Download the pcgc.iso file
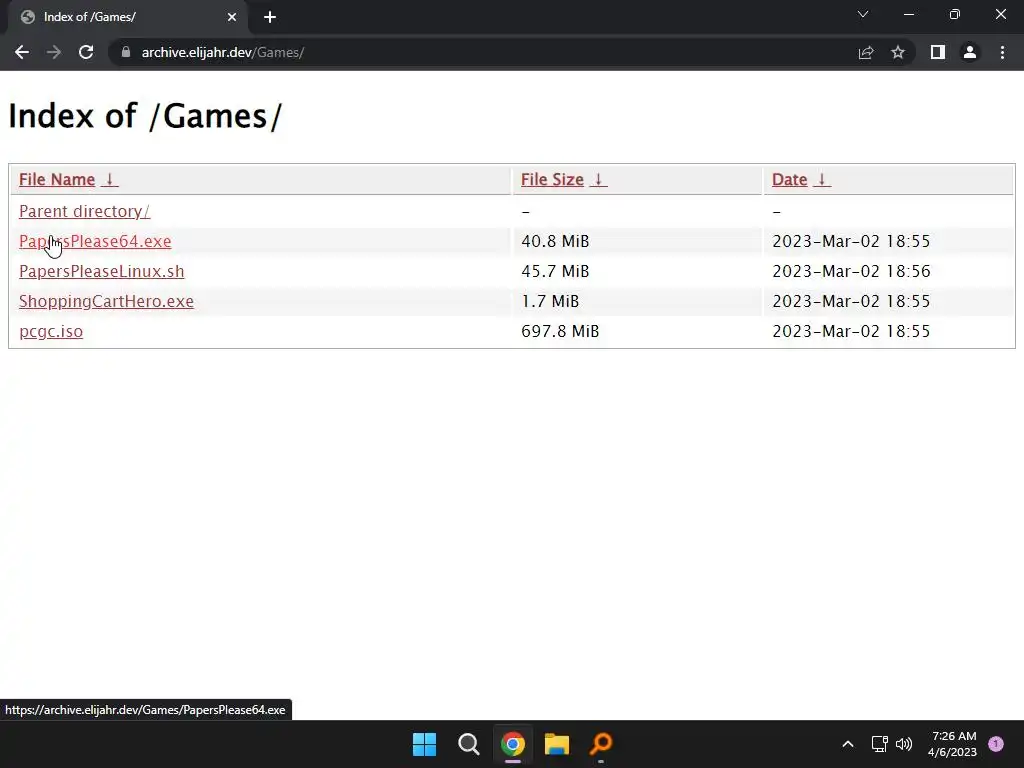 coord(51,331)
